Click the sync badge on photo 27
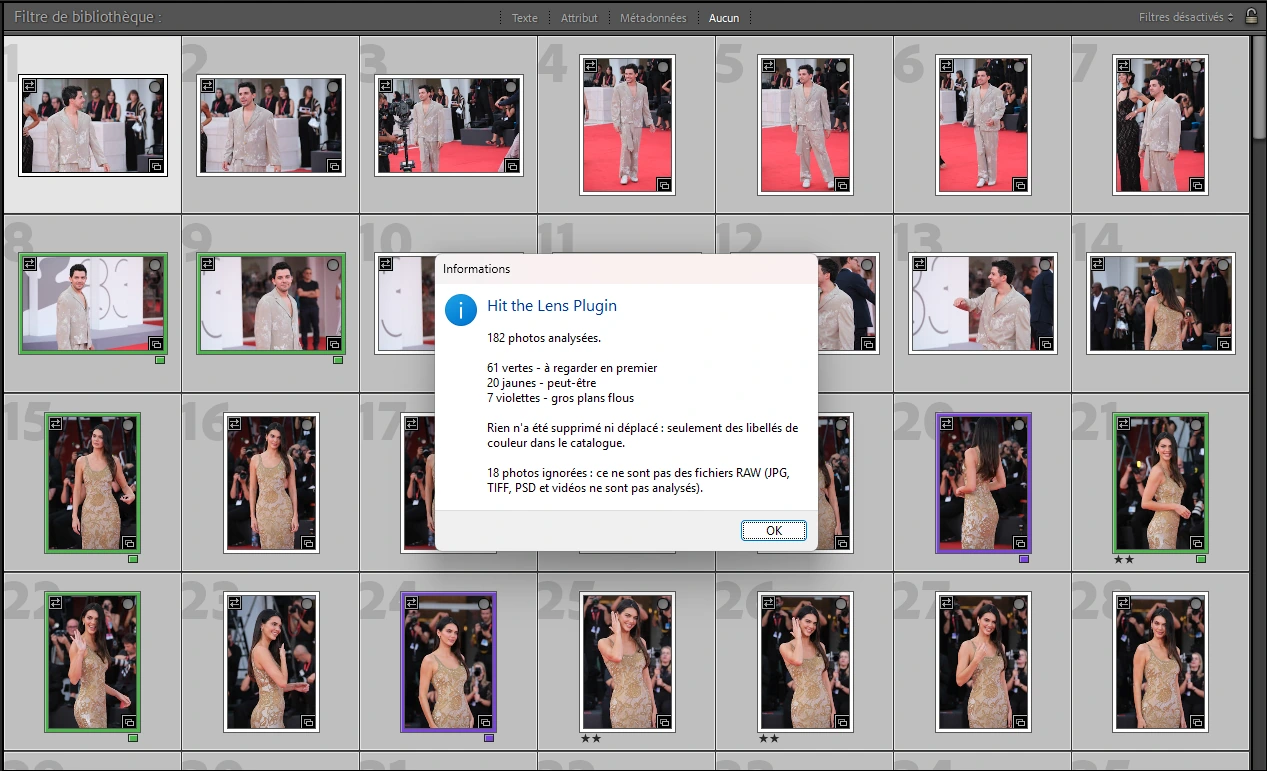This screenshot has width=1267, height=771. click(x=947, y=603)
